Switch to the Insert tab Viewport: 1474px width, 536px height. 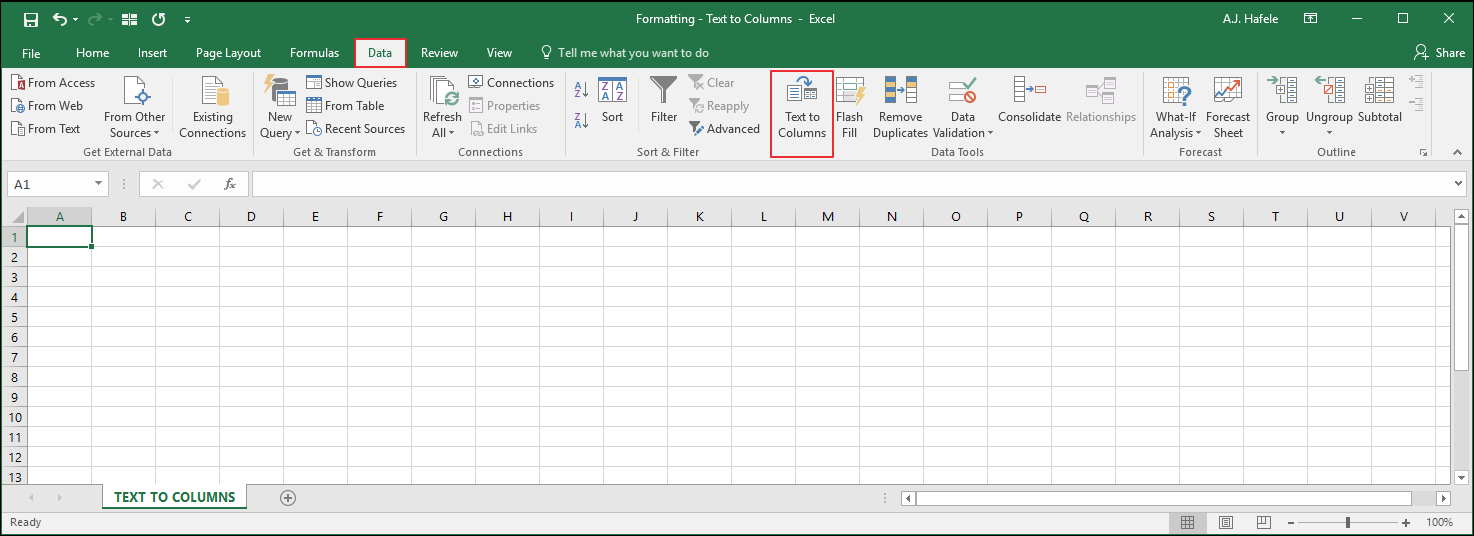tap(153, 53)
